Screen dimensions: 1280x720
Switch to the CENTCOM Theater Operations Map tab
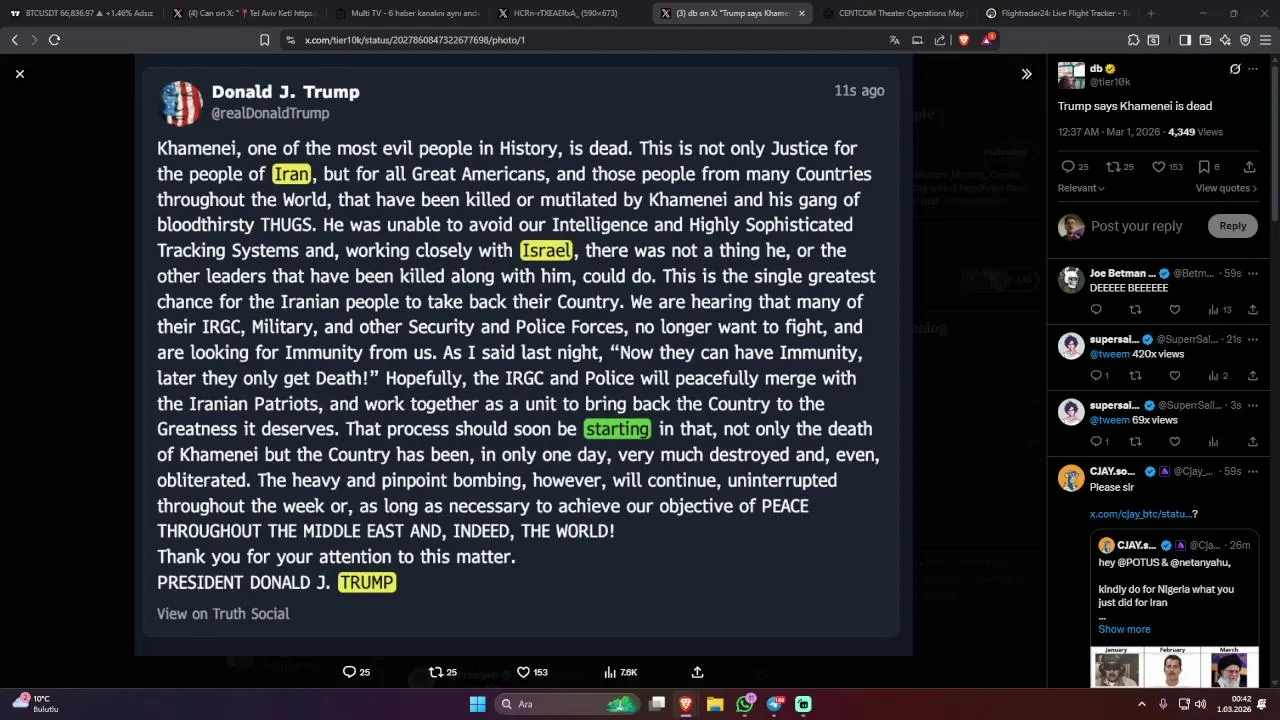pyautogui.click(x=894, y=13)
